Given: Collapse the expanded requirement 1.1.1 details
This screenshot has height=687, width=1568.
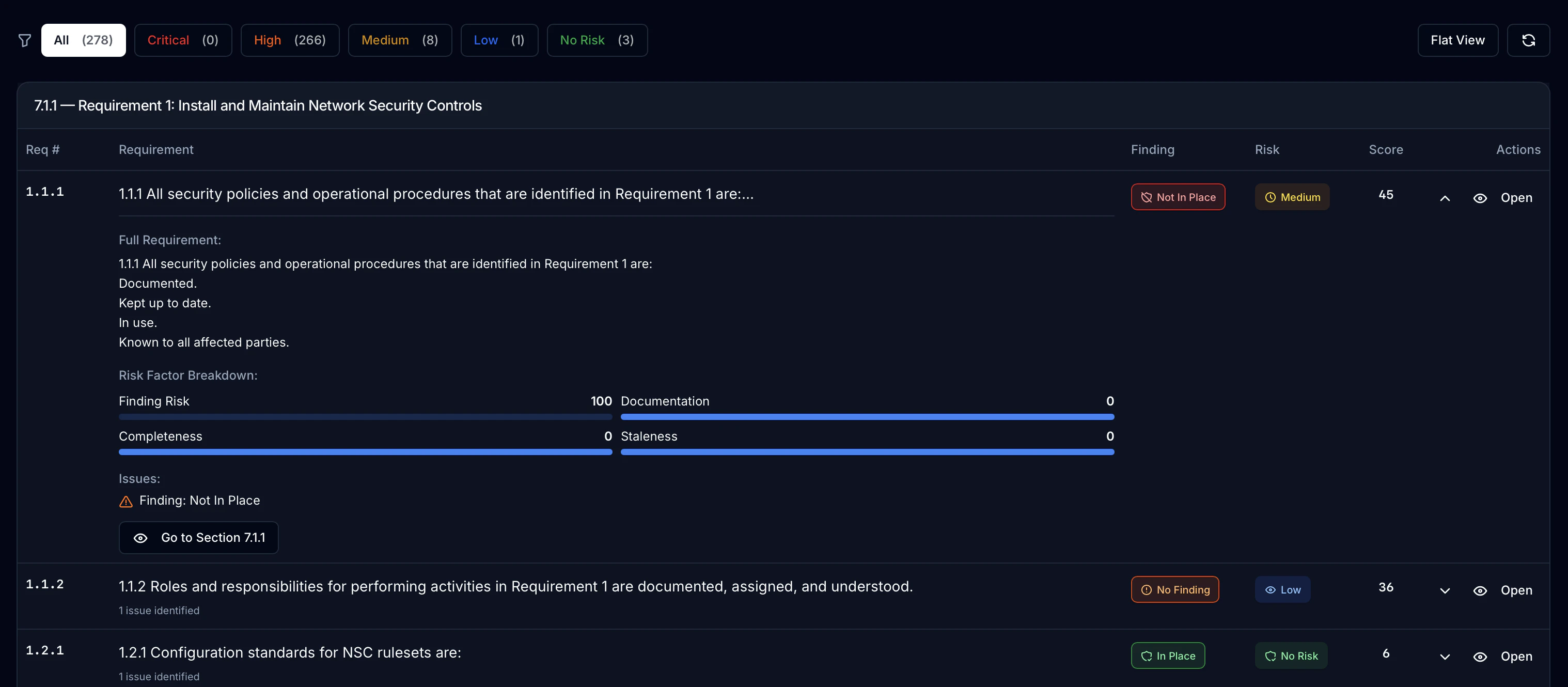Looking at the screenshot, I should pos(1445,198).
